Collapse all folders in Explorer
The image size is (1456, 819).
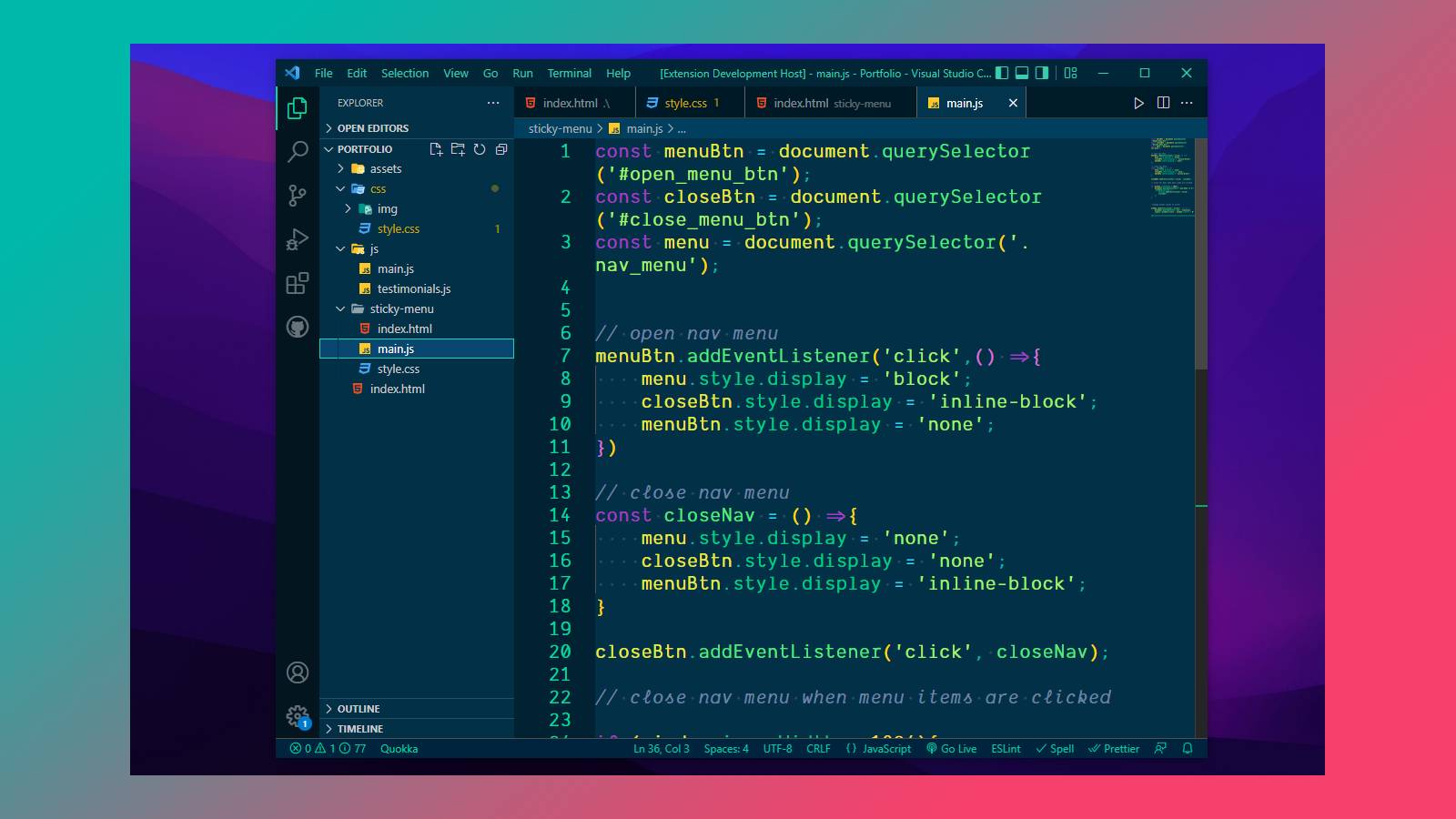point(500,149)
